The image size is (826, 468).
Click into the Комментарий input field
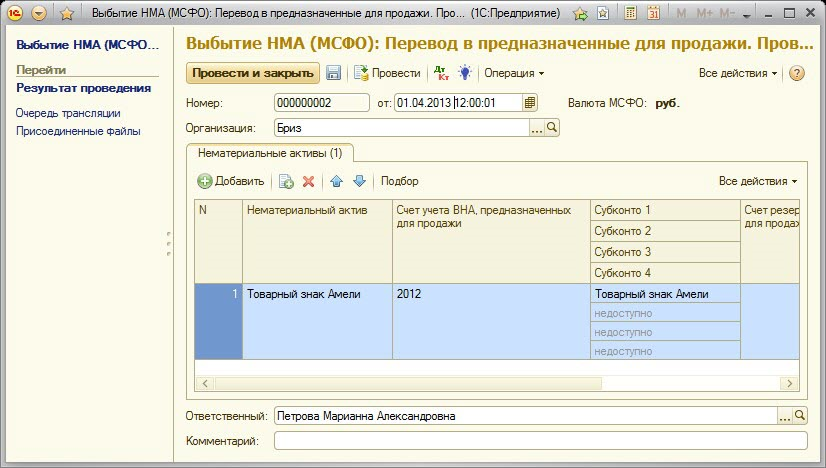(x=540, y=441)
